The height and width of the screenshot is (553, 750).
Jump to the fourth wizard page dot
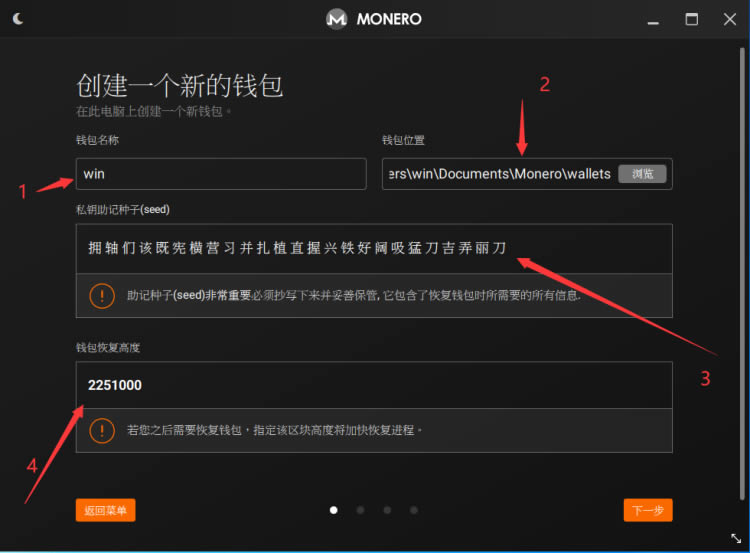tap(413, 510)
